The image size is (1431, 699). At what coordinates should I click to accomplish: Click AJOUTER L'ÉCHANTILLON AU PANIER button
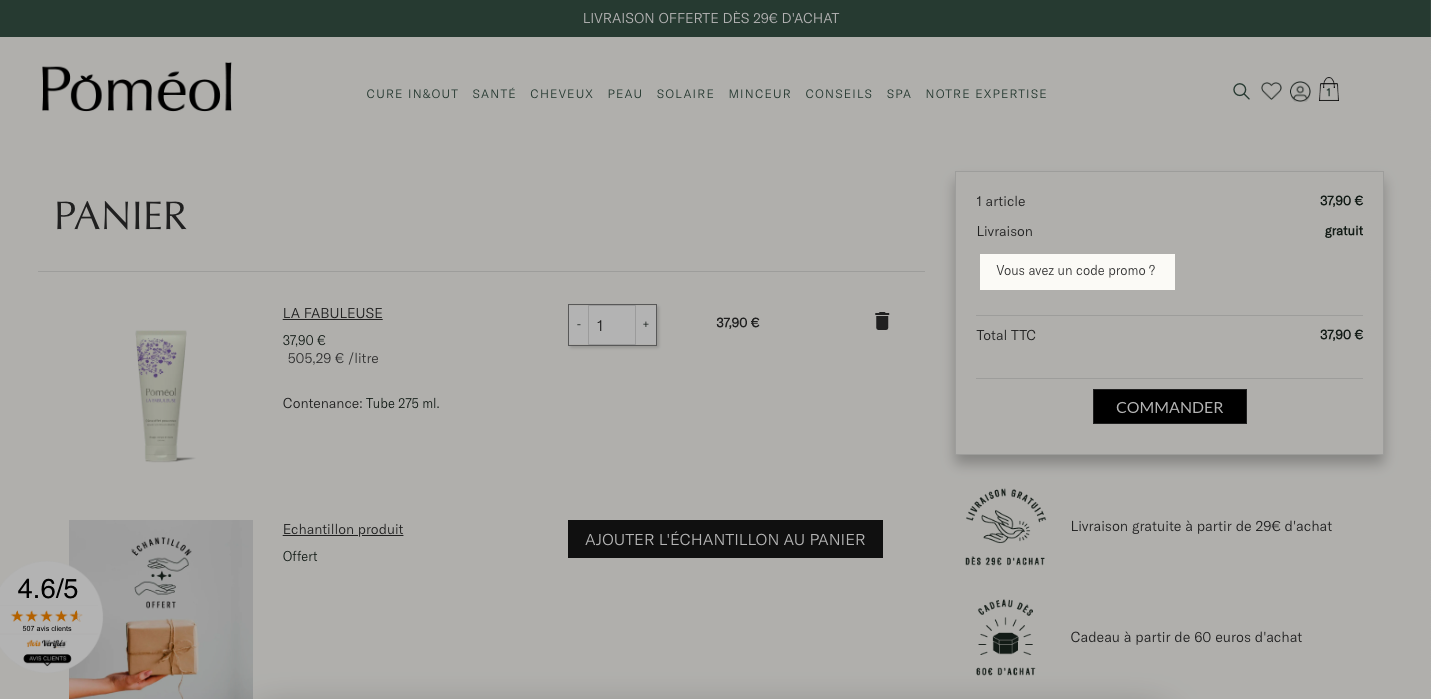point(725,539)
